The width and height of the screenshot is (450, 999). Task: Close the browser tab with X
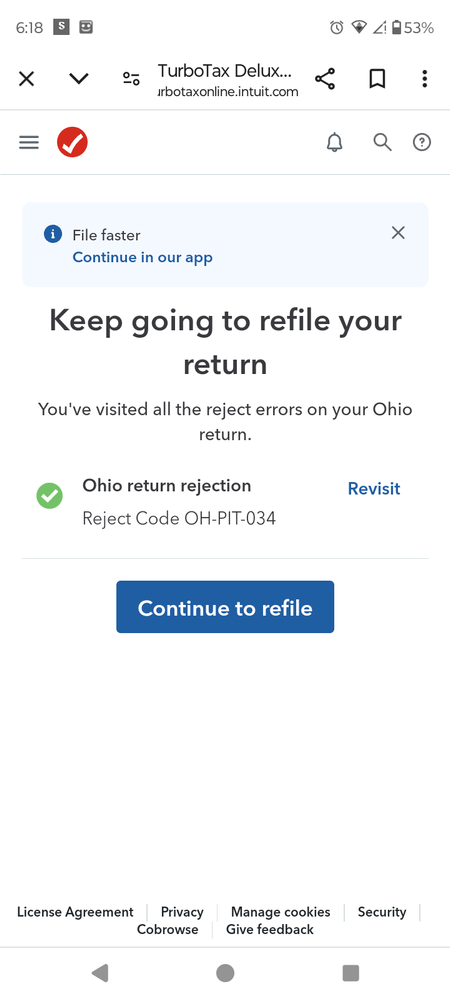(x=26, y=79)
